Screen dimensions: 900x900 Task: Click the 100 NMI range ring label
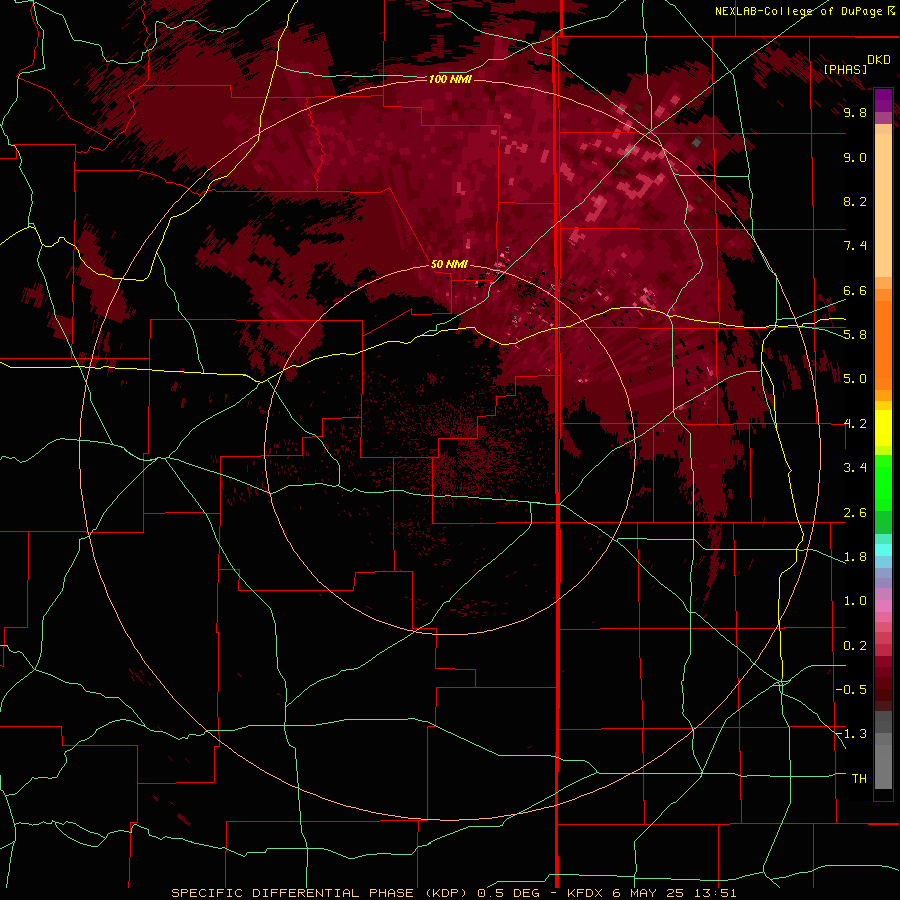point(450,79)
